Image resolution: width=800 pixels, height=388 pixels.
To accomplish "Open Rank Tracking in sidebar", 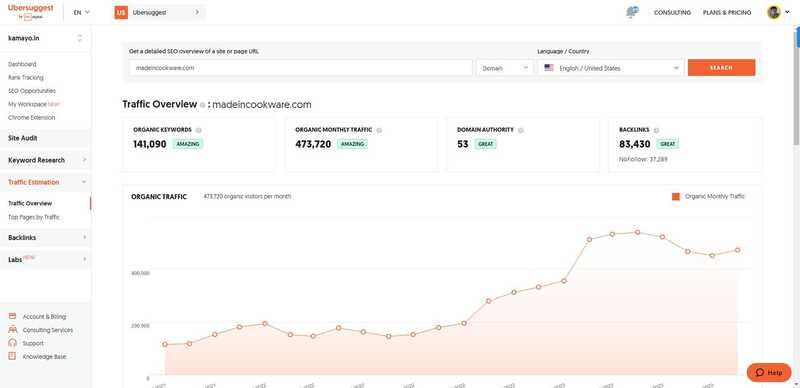I will click(x=26, y=78).
